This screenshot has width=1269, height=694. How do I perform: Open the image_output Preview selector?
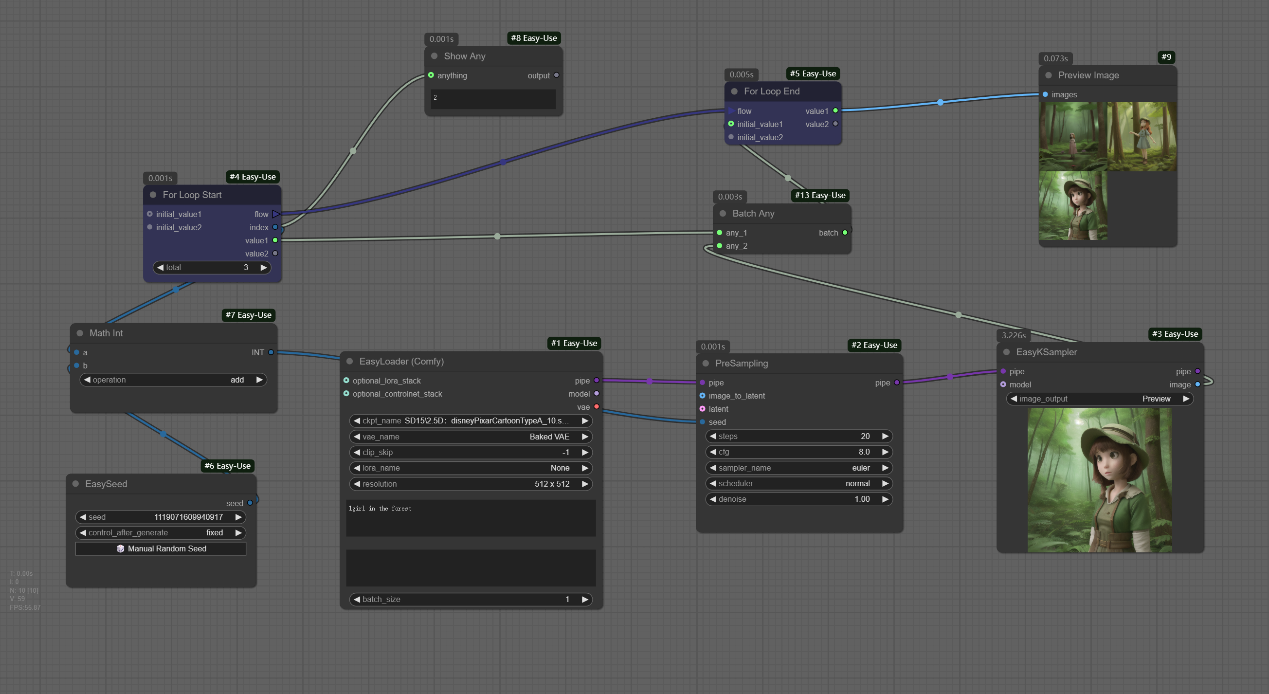pos(1100,398)
